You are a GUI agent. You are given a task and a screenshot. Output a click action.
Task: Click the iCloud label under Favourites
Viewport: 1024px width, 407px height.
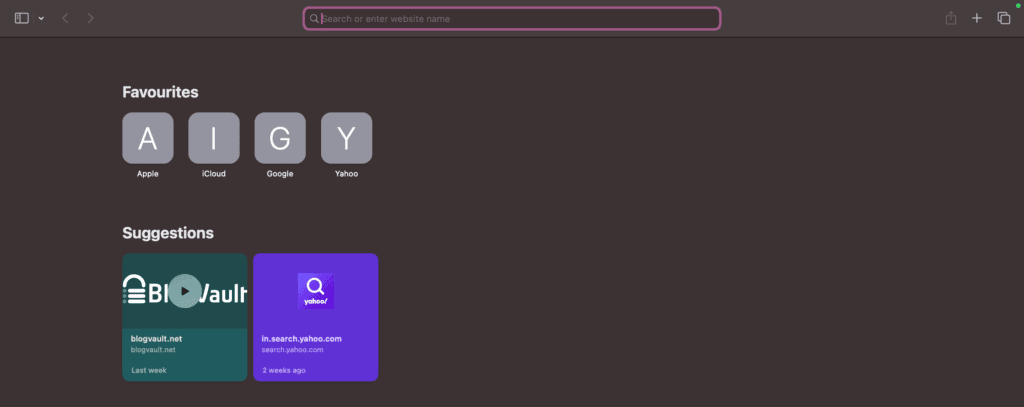point(214,174)
